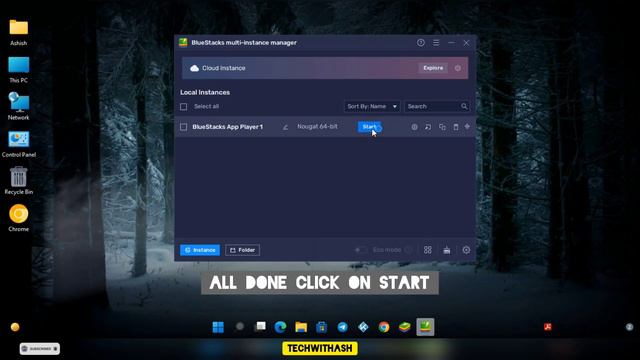Image resolution: width=640 pixels, height=360 pixels.
Task: Run disk cleanup broom icon
Action: coord(447,250)
